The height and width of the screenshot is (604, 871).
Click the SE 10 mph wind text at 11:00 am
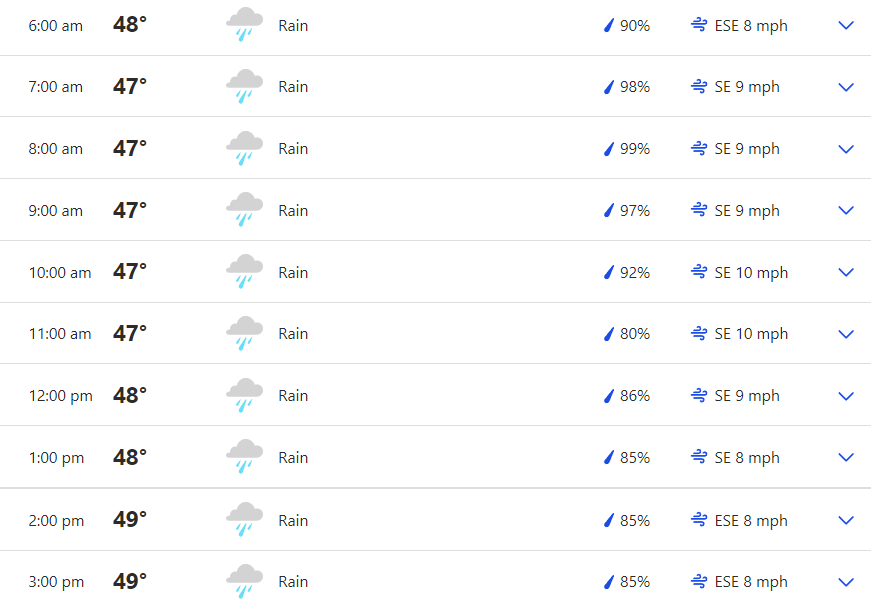(751, 334)
